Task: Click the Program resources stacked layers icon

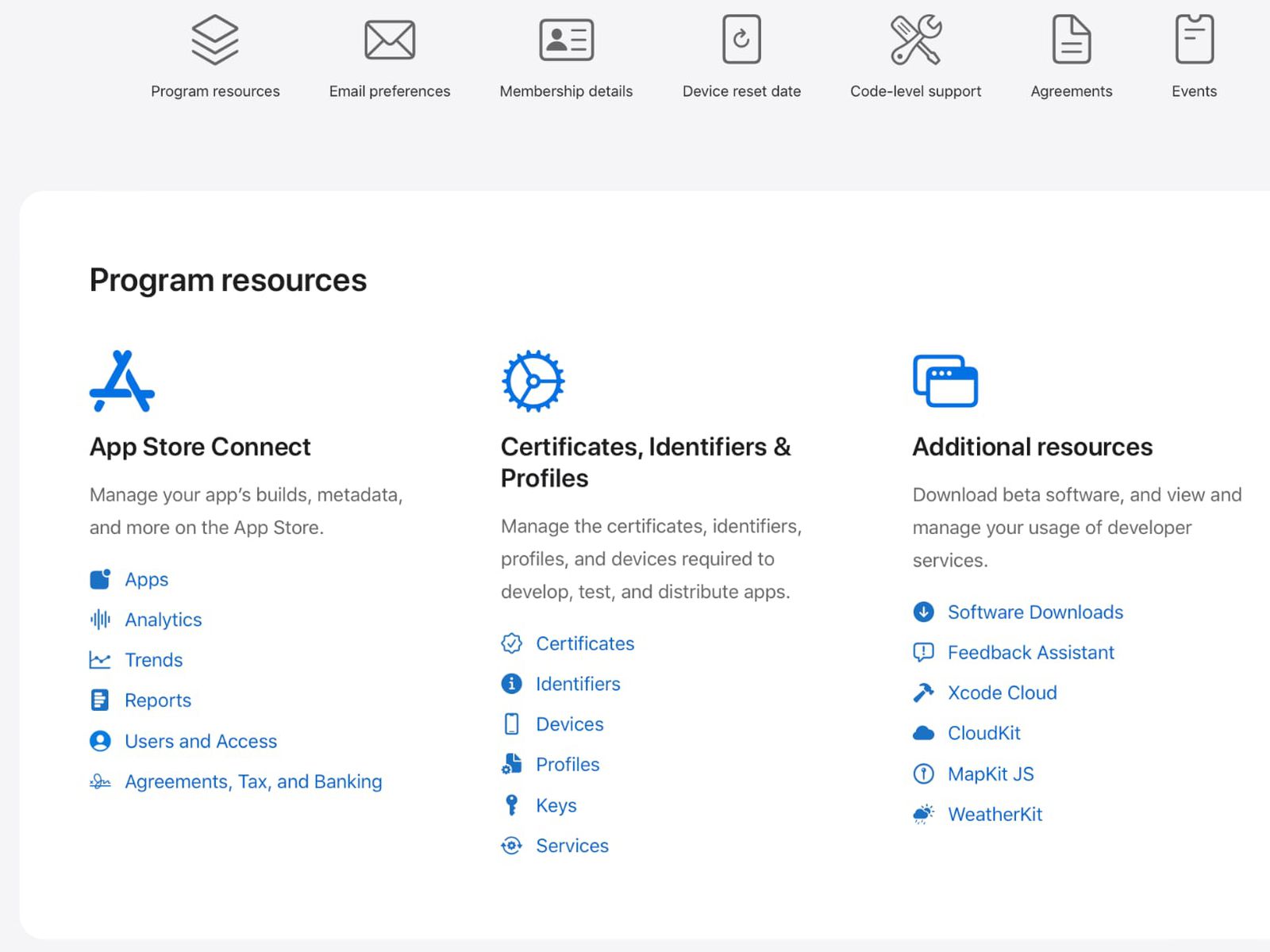Action: coord(215,40)
